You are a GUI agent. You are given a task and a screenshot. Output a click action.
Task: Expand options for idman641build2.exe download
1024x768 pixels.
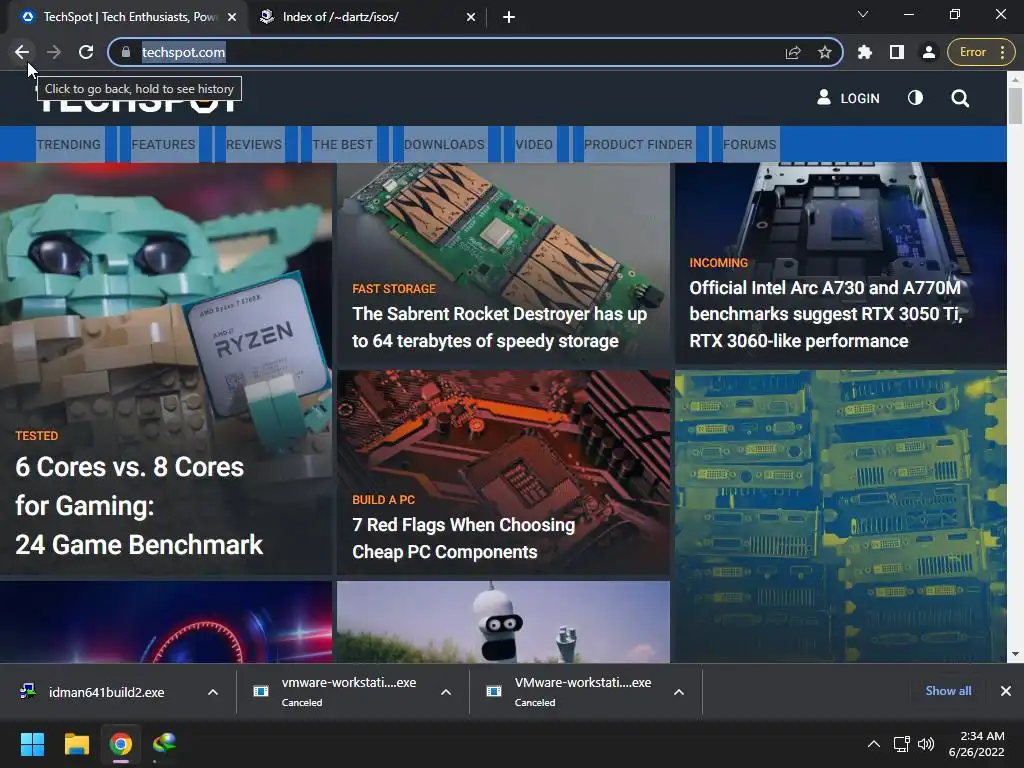pos(213,692)
